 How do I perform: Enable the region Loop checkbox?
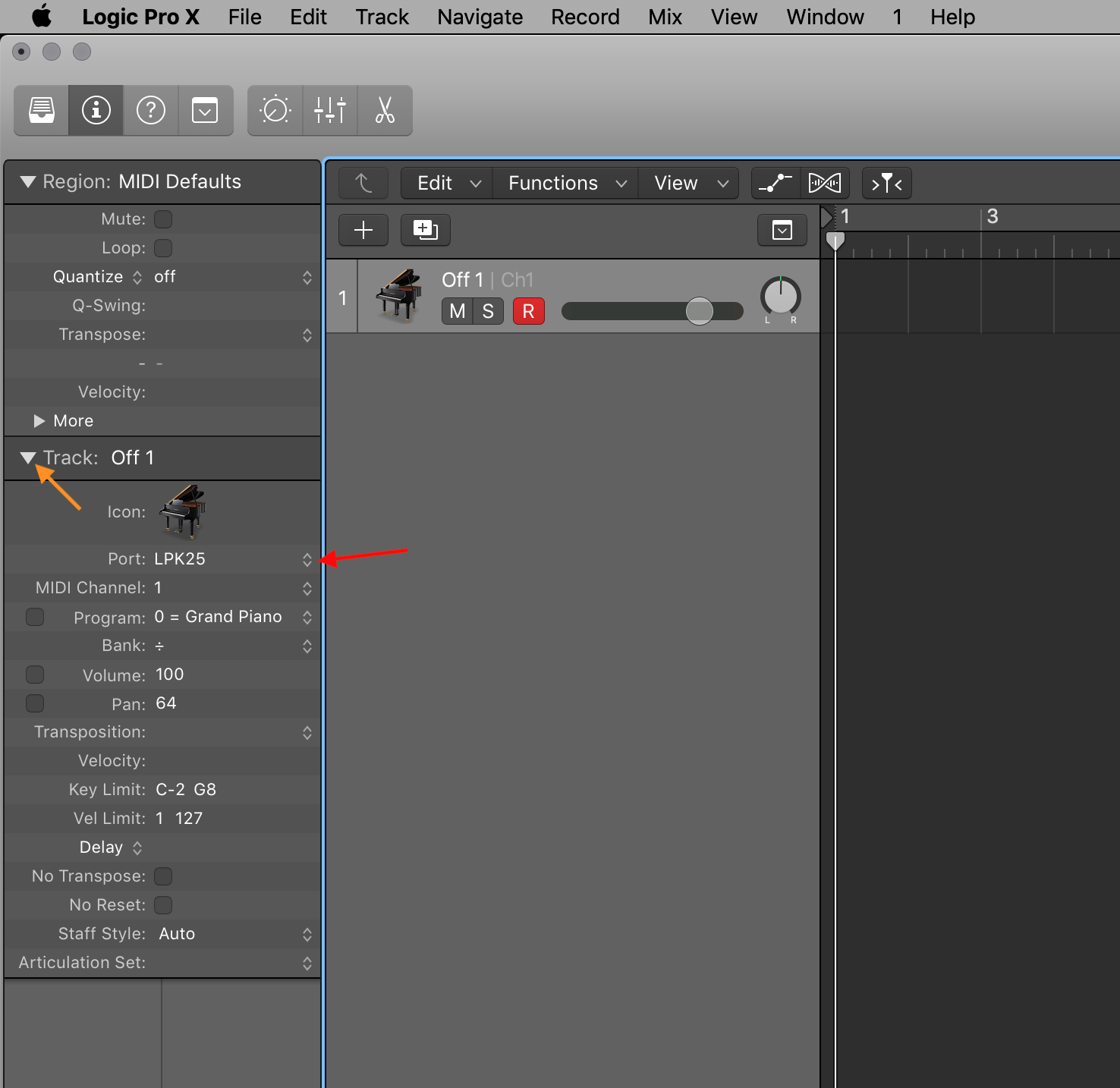point(163,248)
